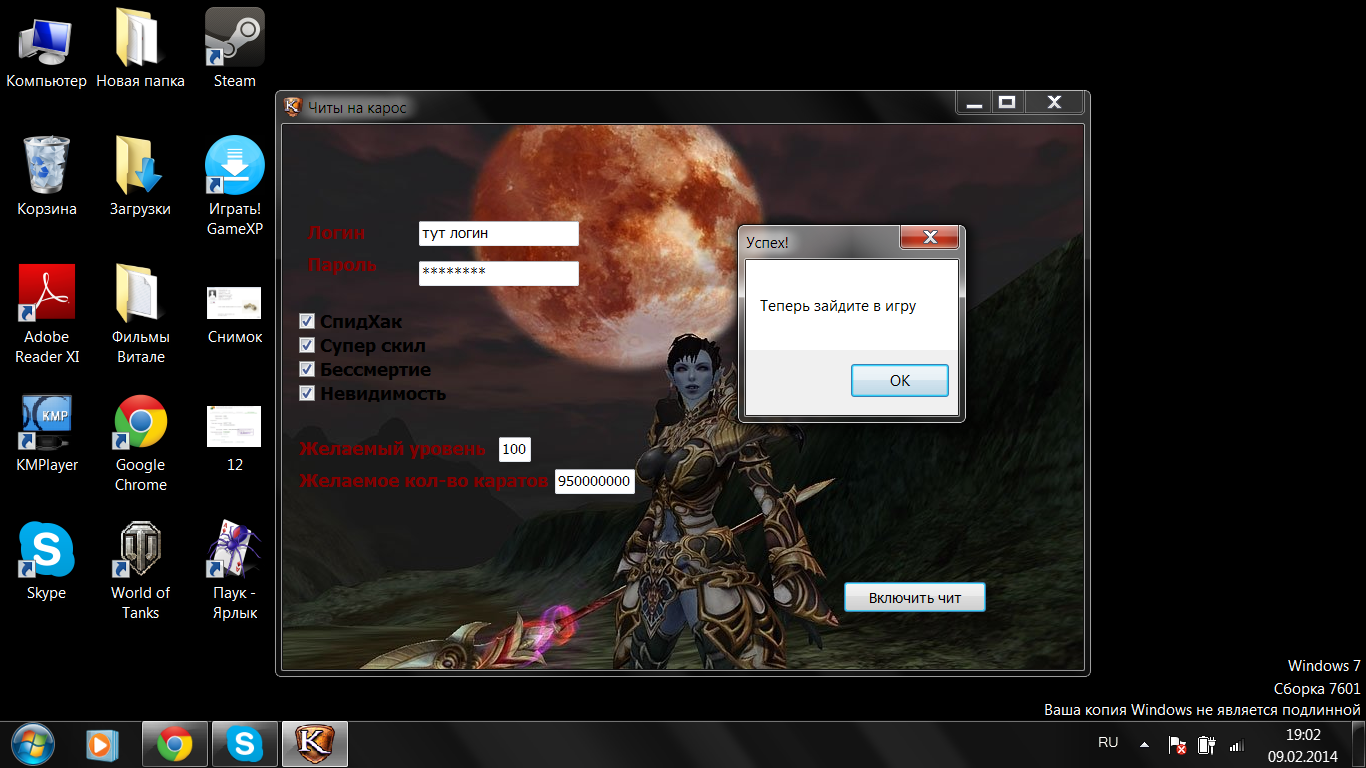Maximize the Читы на карос window
The image size is (1366, 768).
click(1008, 102)
